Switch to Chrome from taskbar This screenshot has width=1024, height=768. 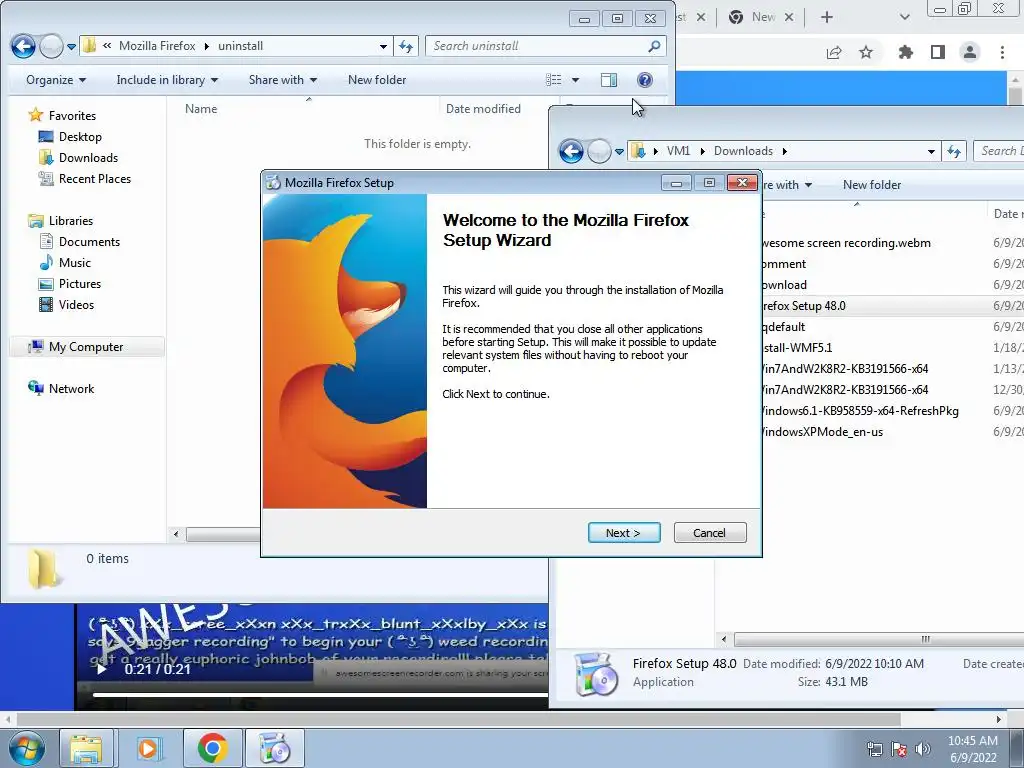click(212, 748)
